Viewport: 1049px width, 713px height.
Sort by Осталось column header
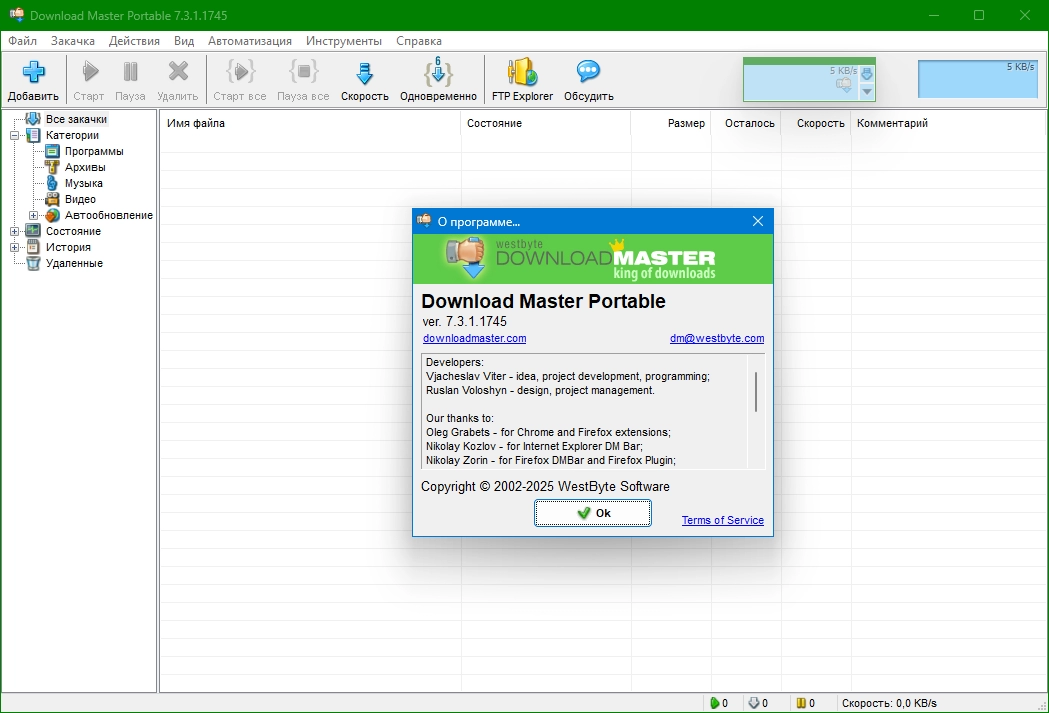(746, 123)
